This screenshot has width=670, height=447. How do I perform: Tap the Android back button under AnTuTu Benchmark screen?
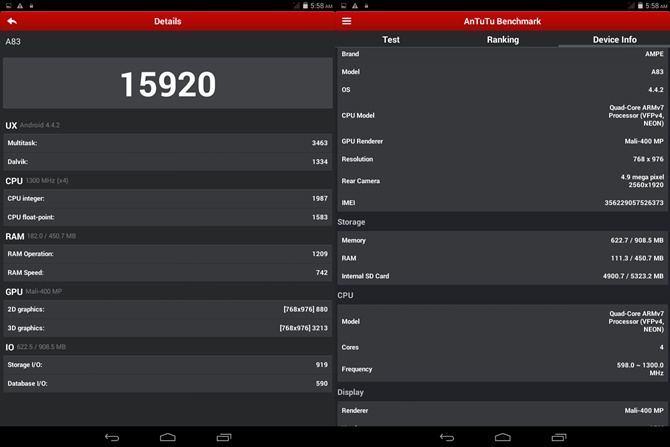[447, 437]
